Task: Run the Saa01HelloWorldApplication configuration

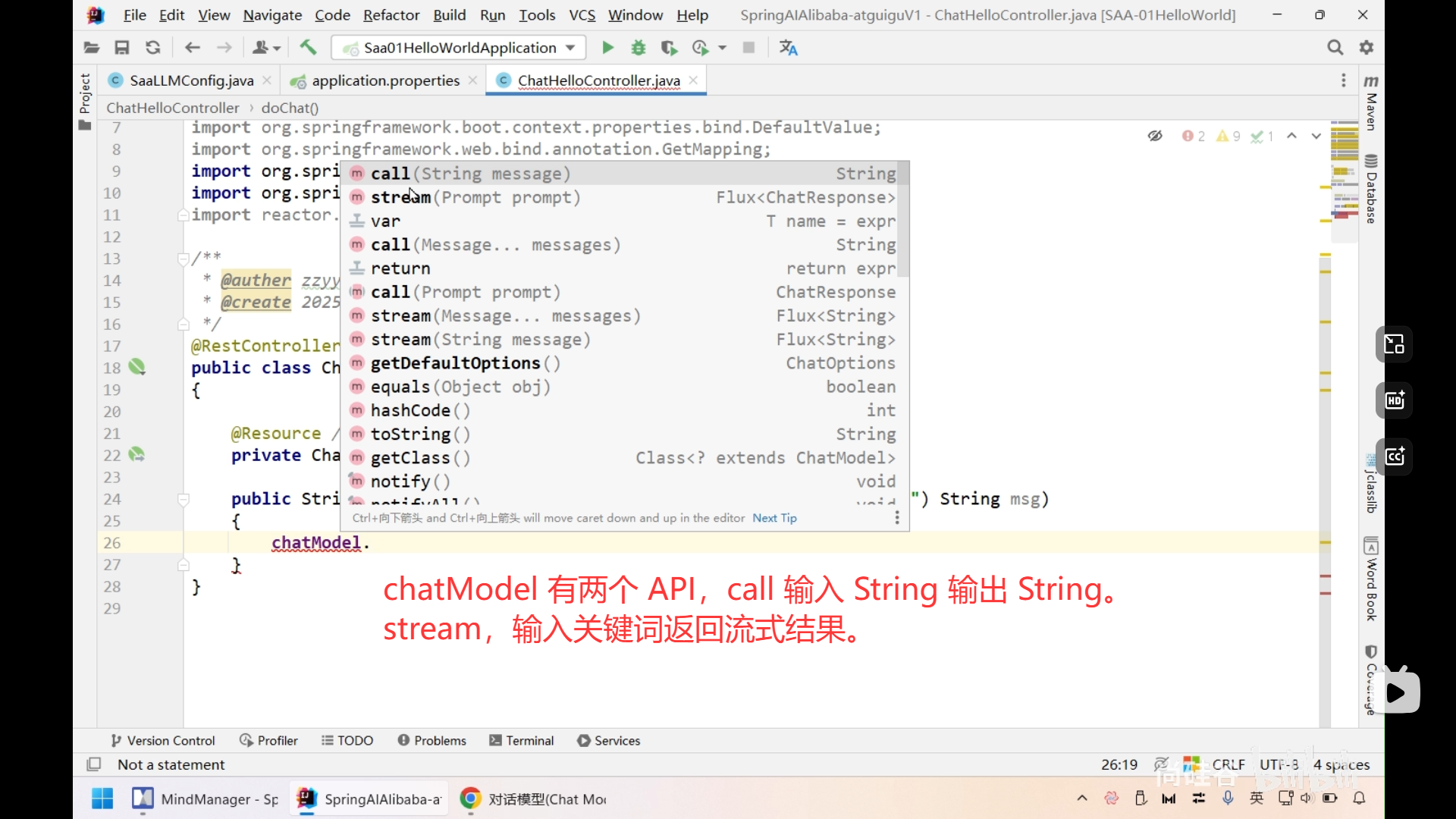Action: click(x=607, y=48)
